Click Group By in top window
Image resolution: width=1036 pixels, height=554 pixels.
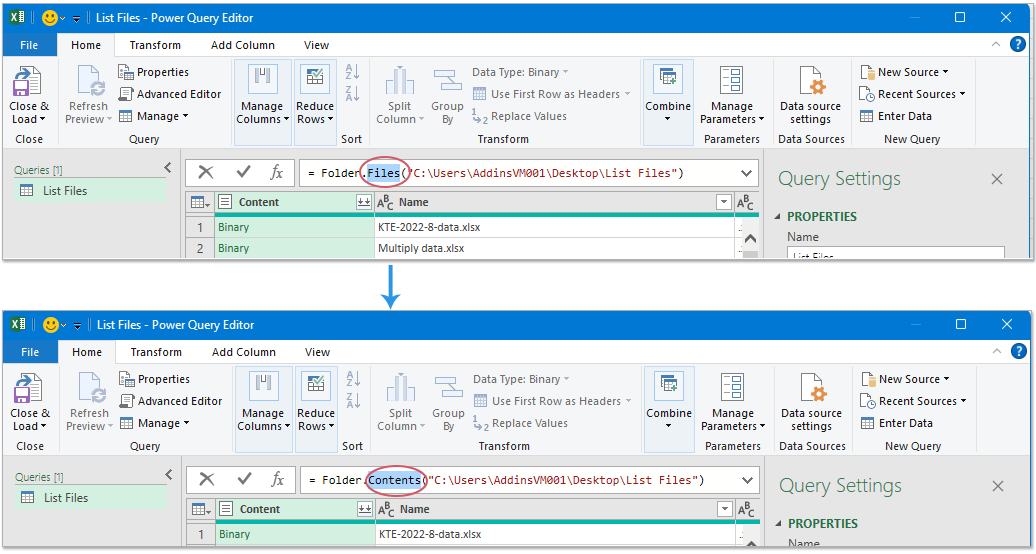click(447, 95)
